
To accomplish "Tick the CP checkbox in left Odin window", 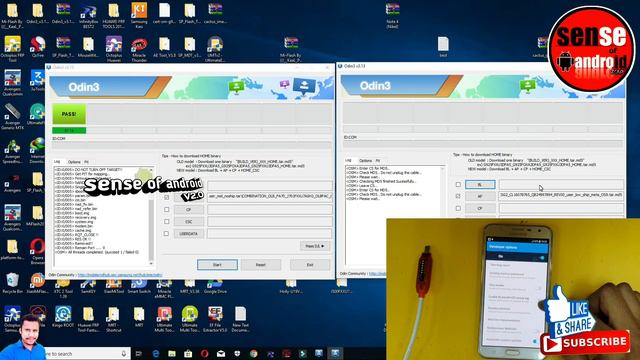I will (x=166, y=209).
